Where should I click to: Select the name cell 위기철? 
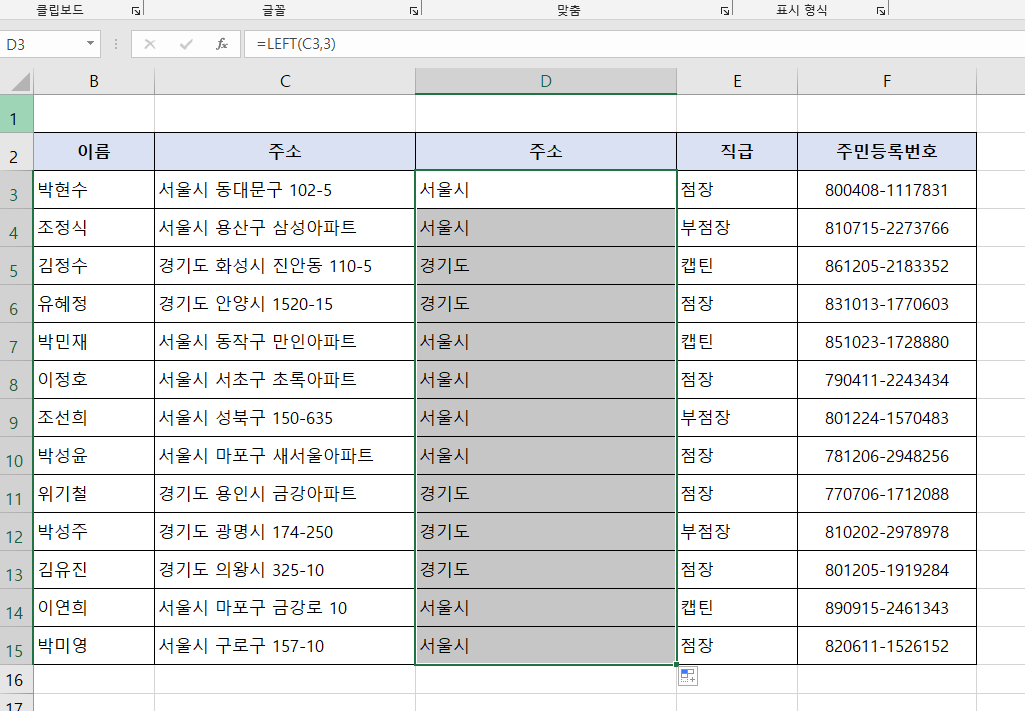[x=94, y=494]
